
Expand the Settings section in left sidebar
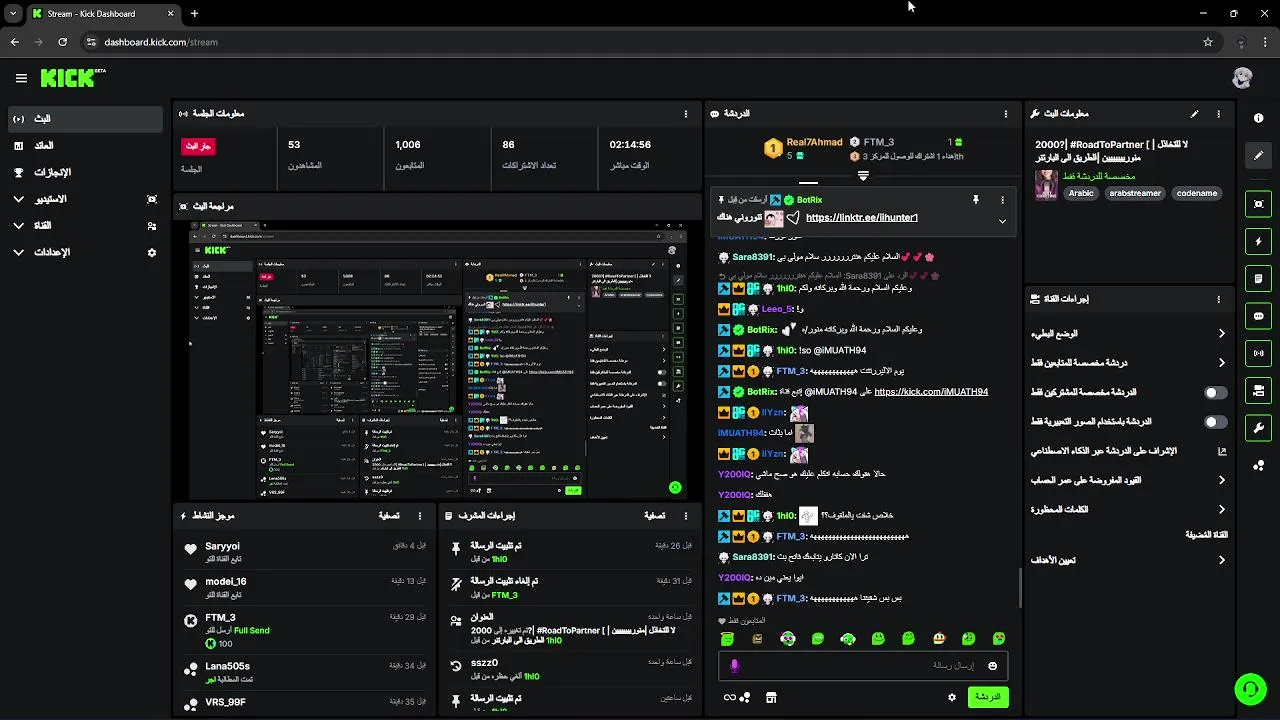point(84,253)
